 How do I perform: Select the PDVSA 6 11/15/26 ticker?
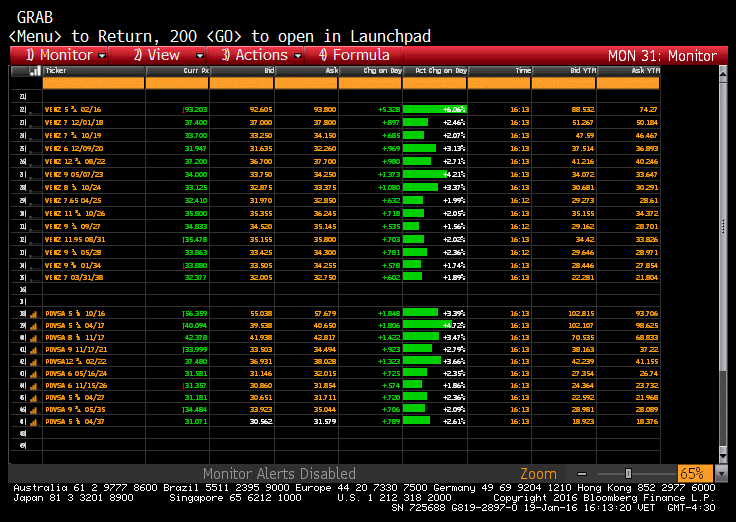coord(76,386)
